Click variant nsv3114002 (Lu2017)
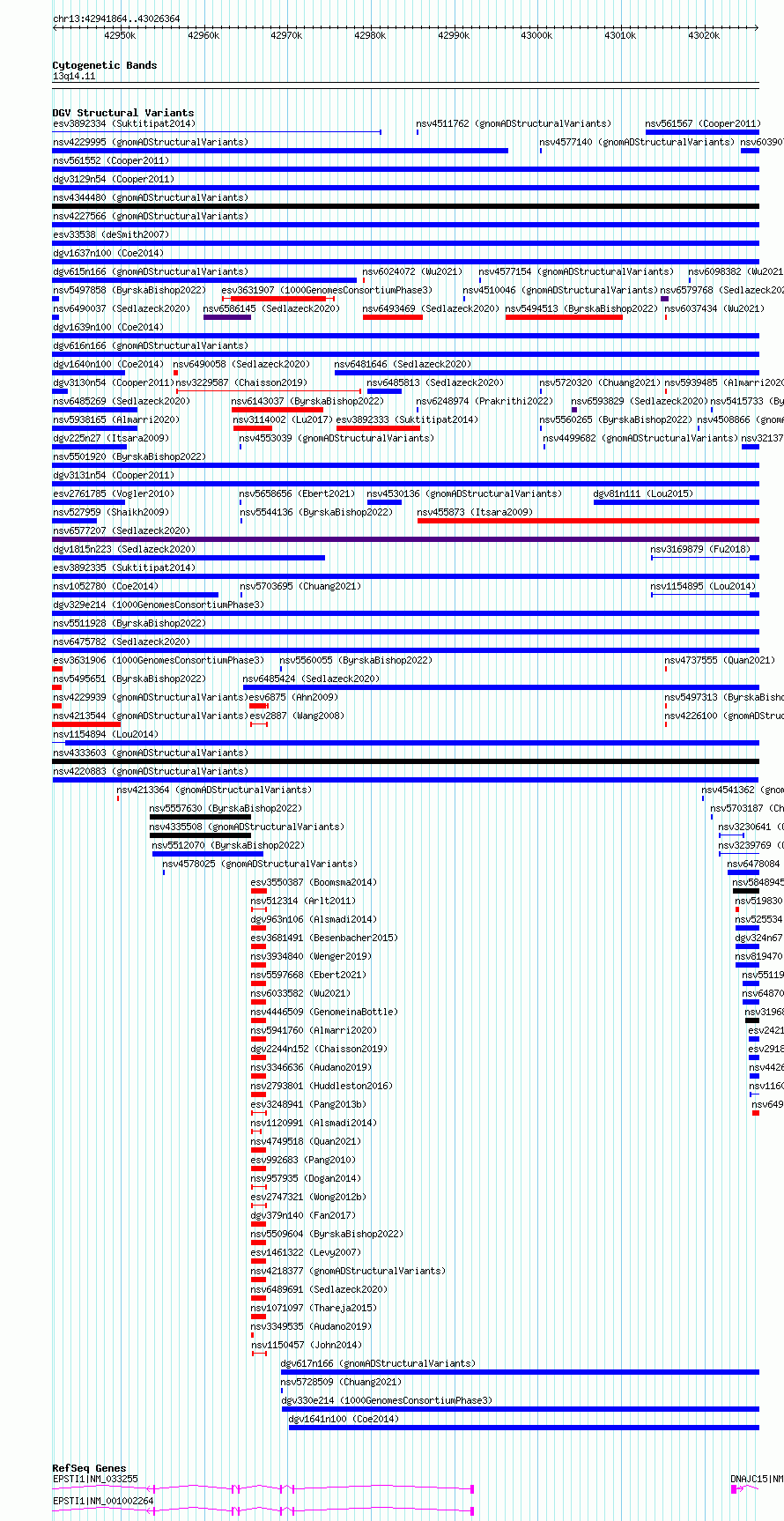Image resolution: width=784 pixels, height=1521 pixels. point(283,420)
